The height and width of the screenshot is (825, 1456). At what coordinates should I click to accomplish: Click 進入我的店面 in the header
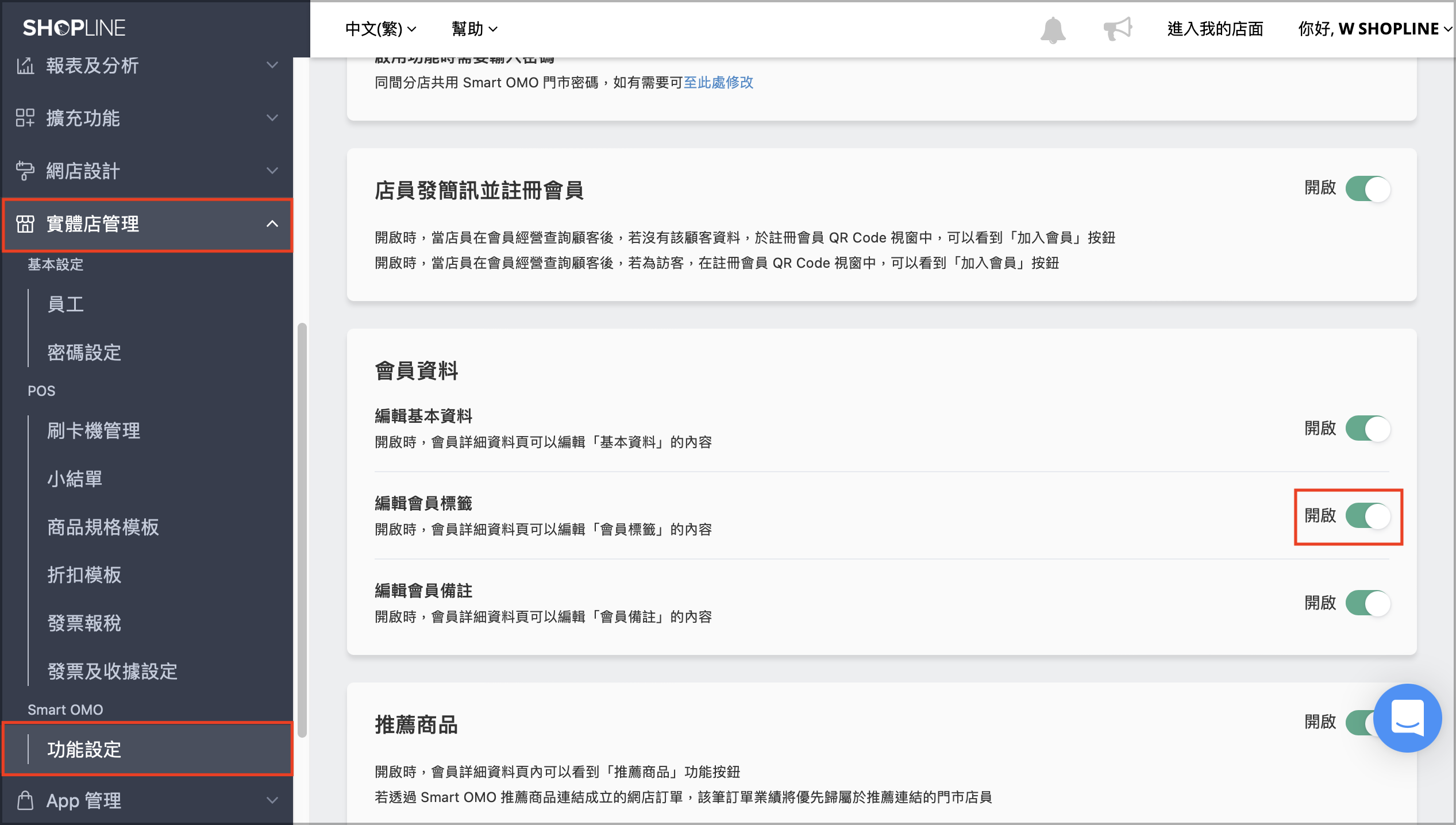(1215, 29)
